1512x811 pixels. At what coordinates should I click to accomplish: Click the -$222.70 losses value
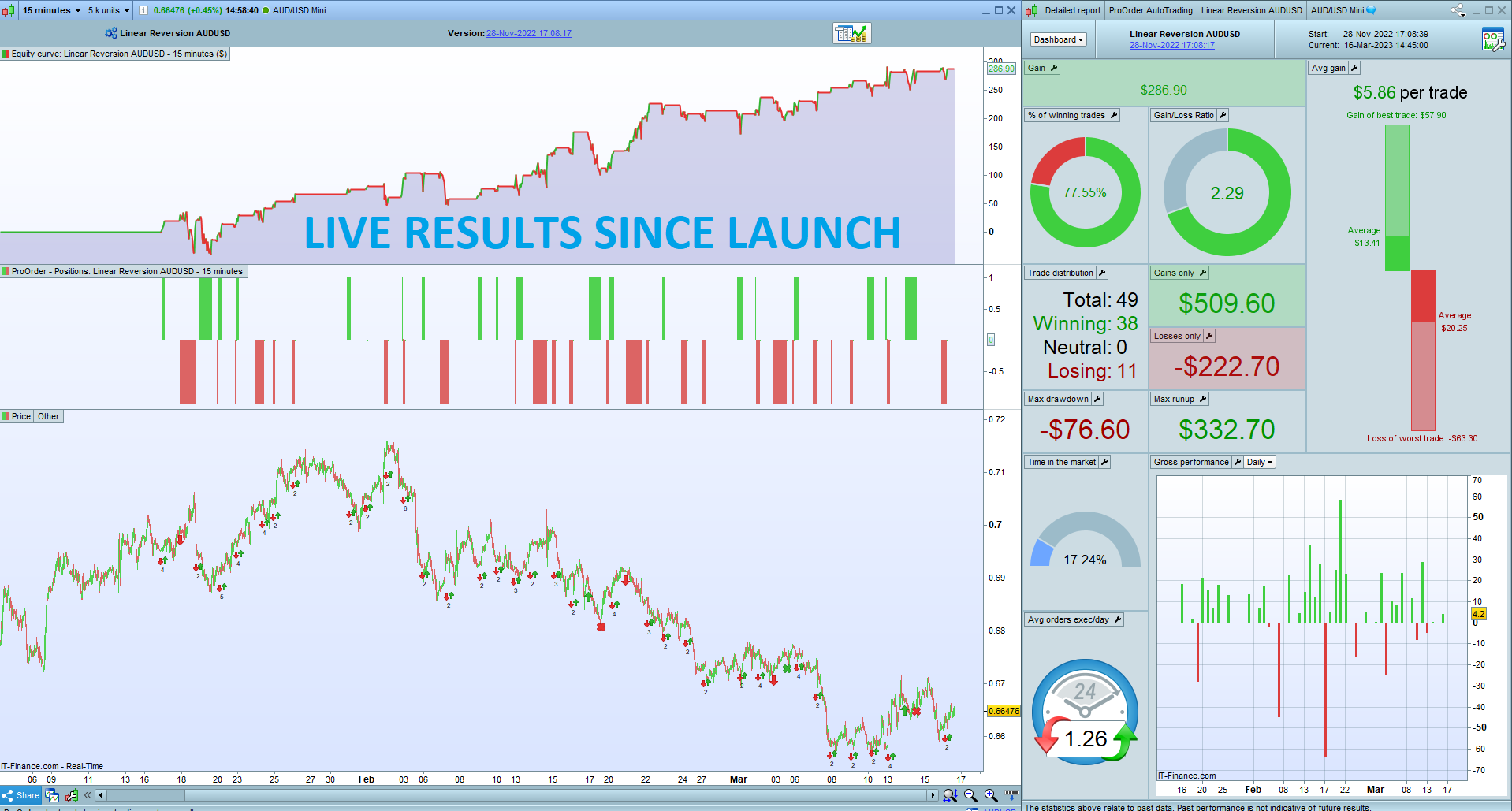pyautogui.click(x=1227, y=366)
